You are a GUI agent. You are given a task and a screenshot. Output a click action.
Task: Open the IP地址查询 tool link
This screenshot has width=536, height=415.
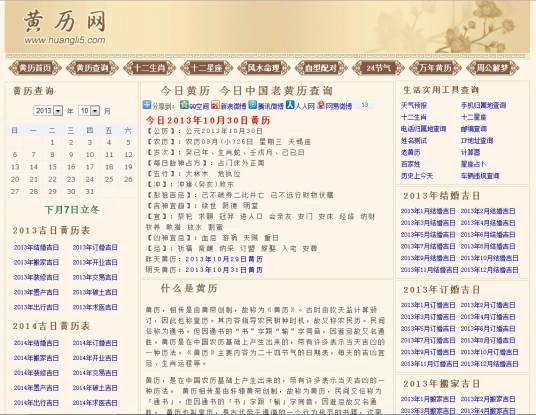(477, 140)
